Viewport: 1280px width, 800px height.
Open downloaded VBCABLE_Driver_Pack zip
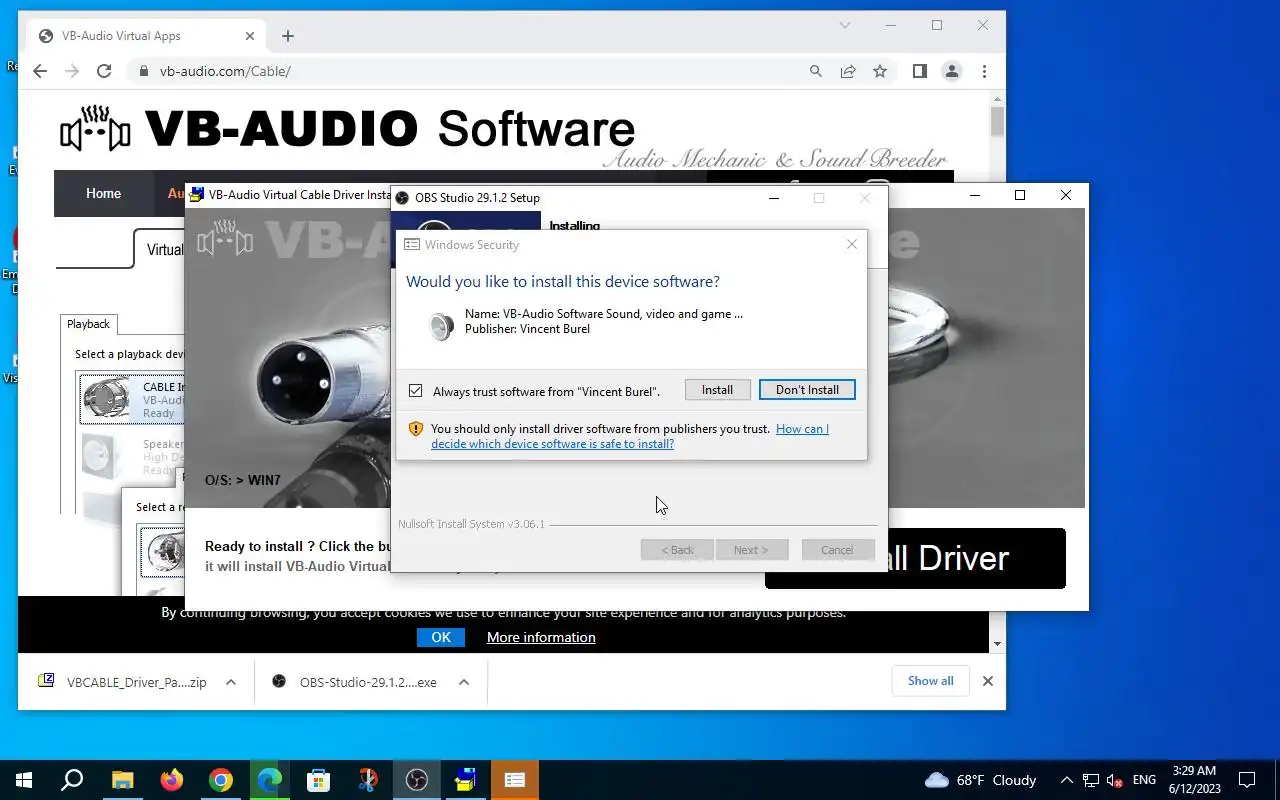[x=124, y=682]
